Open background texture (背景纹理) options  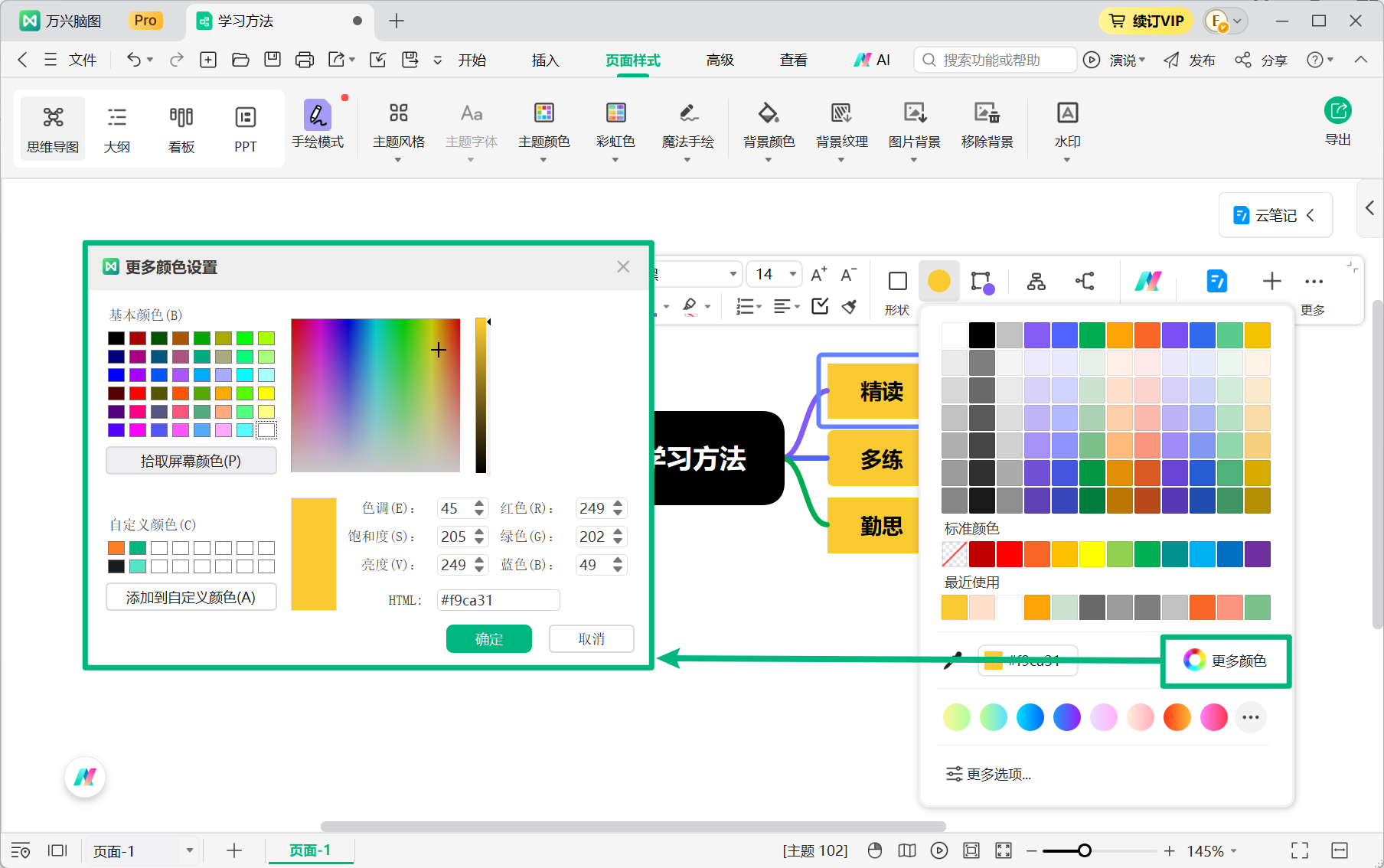[841, 130]
